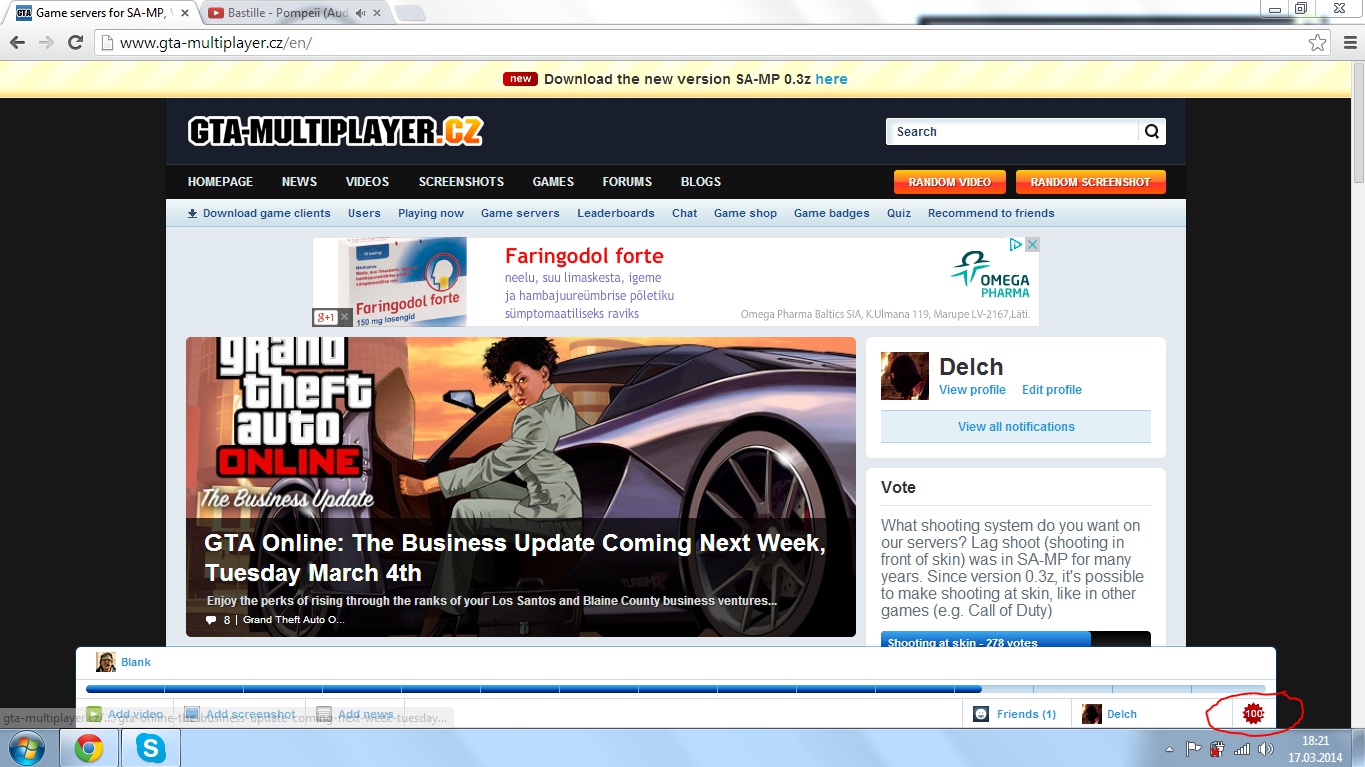Open the HOMEPAGE menu item
Screen dimensions: 1365x767
pos(220,182)
